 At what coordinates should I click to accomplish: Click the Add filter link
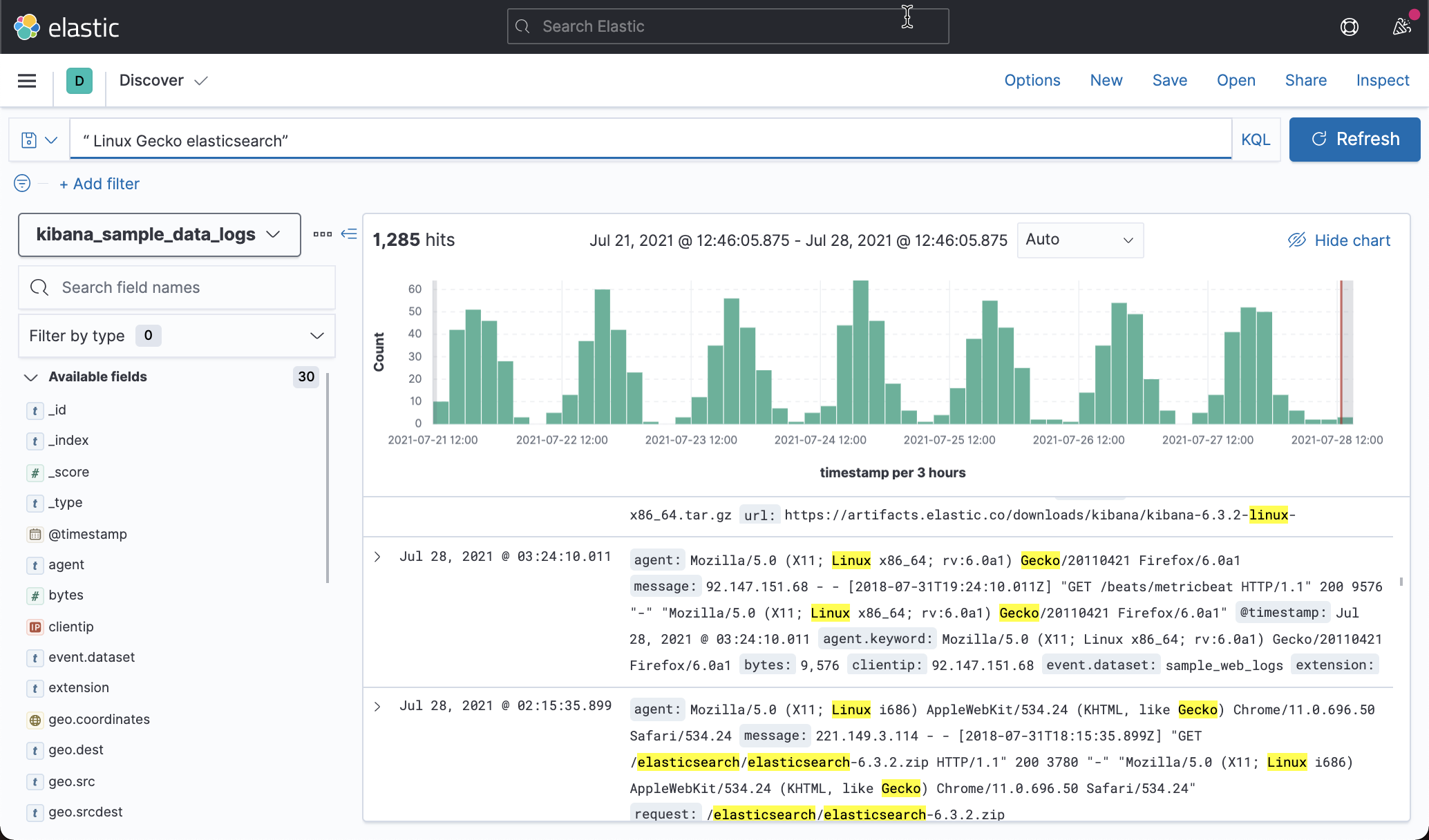click(100, 183)
